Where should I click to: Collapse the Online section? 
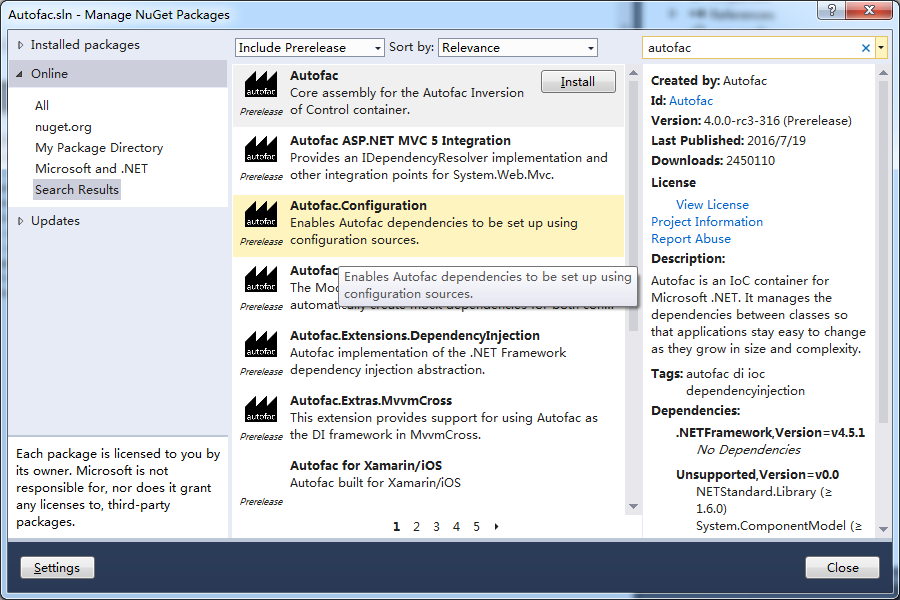tap(20, 74)
